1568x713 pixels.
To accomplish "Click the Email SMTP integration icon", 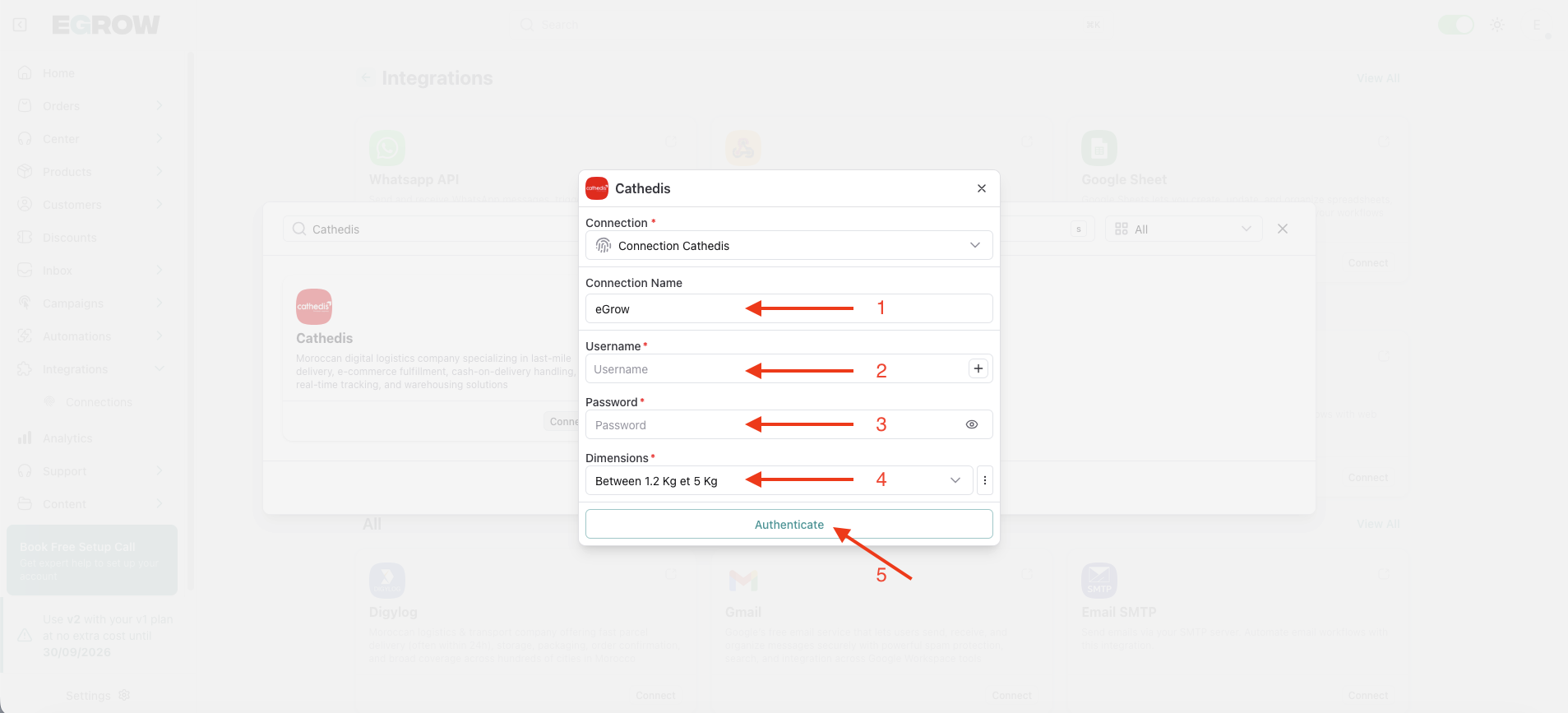I will point(1099,581).
